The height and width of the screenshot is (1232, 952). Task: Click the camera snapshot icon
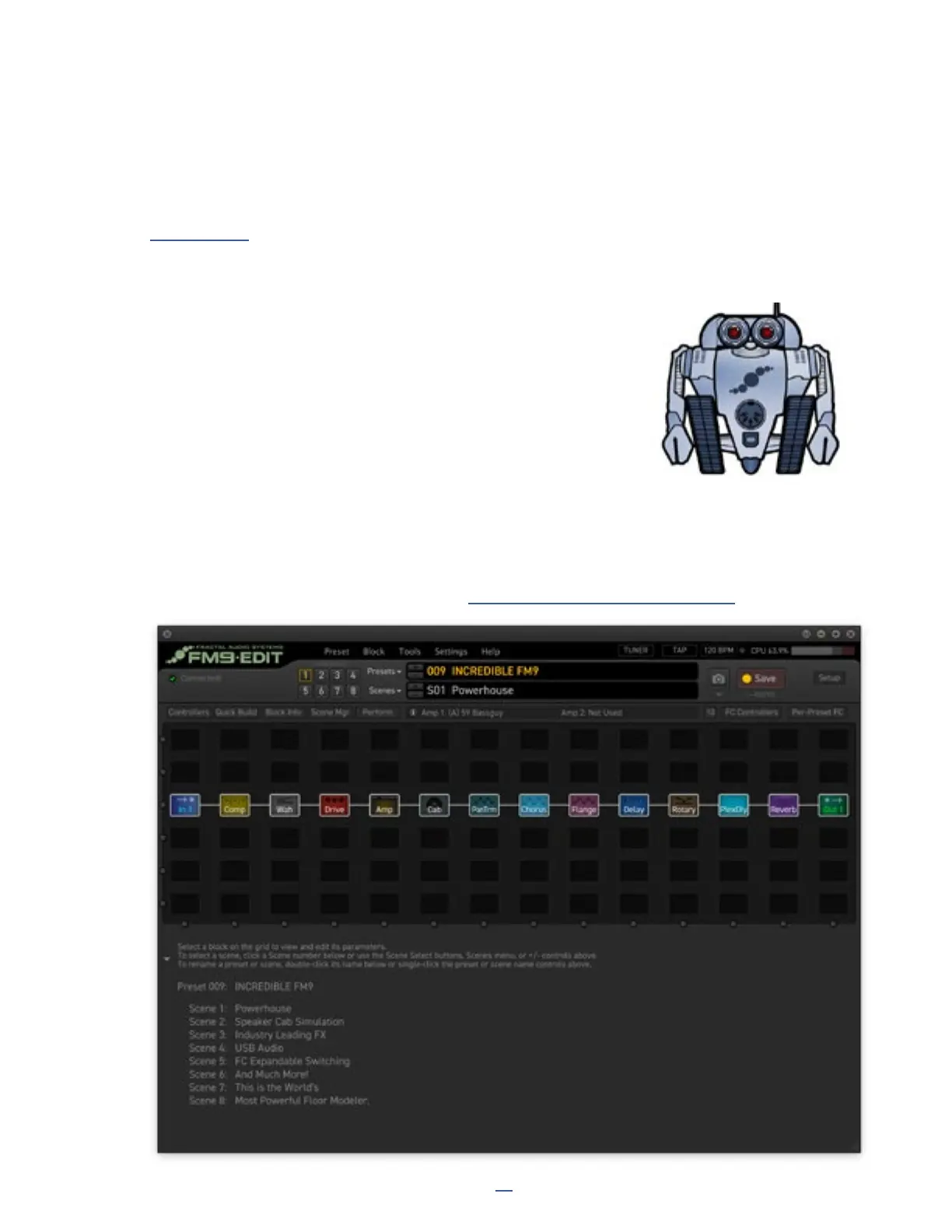coord(719,679)
